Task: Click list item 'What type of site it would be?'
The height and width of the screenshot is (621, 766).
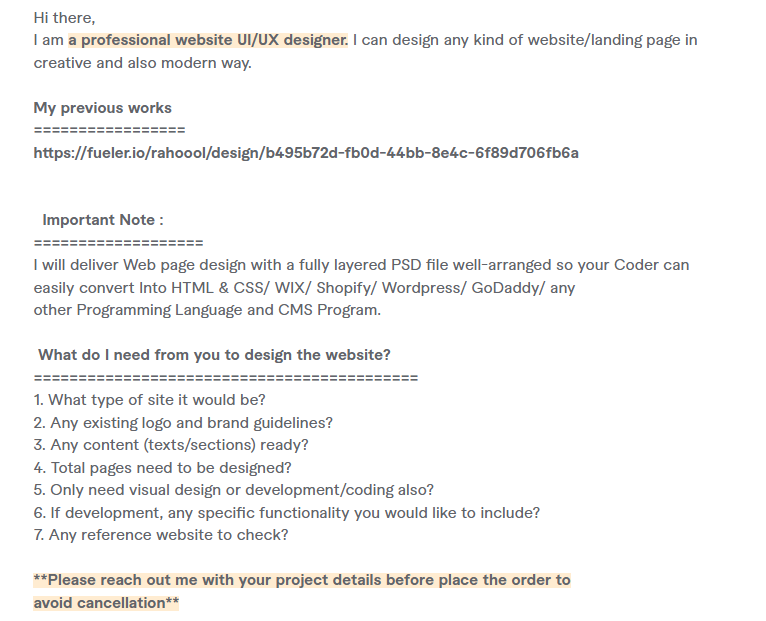Action: click(149, 400)
